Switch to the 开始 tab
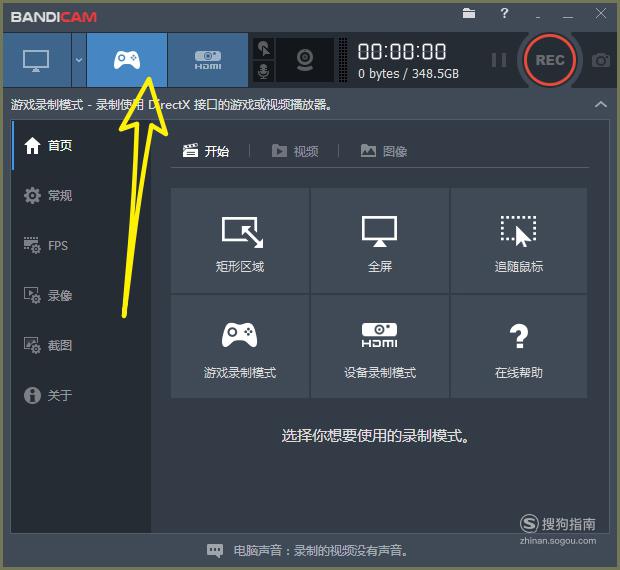This screenshot has height=570, width=620. (206, 151)
